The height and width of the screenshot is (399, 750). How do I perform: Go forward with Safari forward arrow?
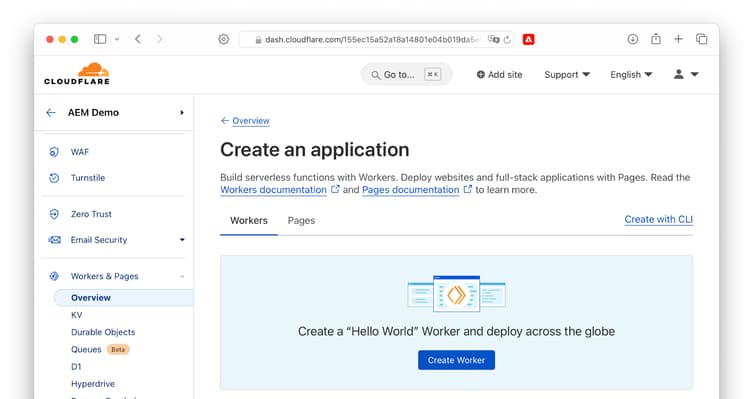pyautogui.click(x=159, y=39)
